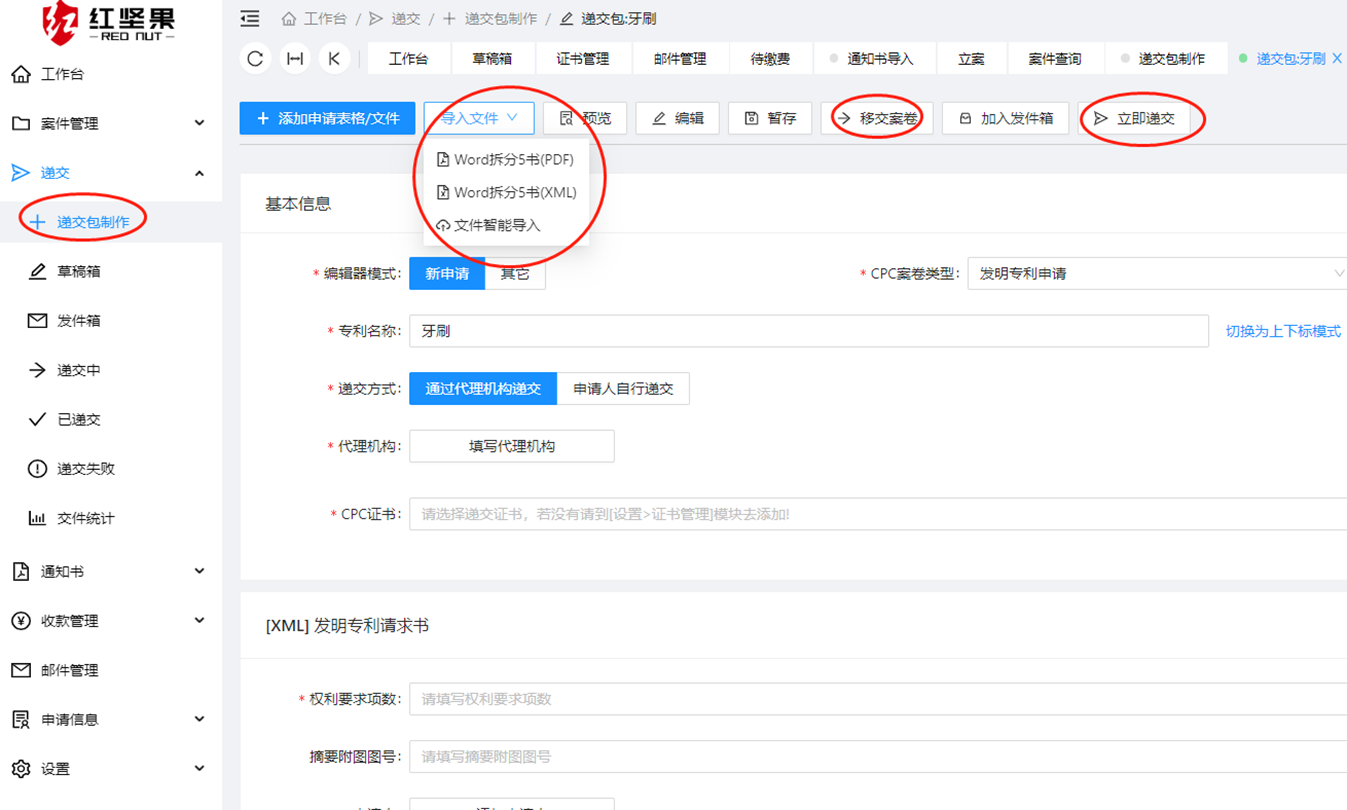Select 新申请 editor mode
This screenshot has width=1347, height=810.
click(447, 273)
